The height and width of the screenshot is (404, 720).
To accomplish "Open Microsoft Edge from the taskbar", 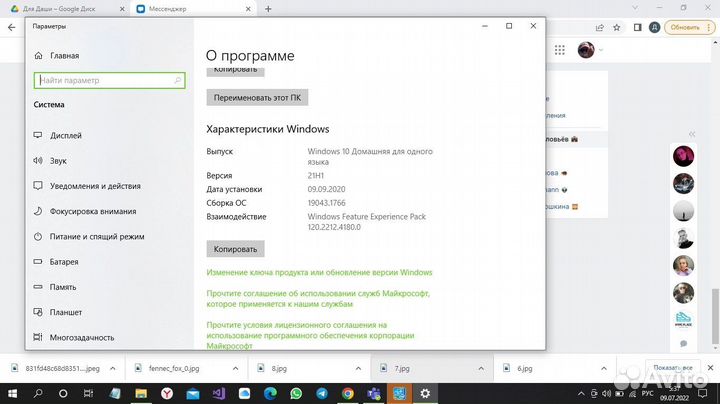I will (270, 393).
